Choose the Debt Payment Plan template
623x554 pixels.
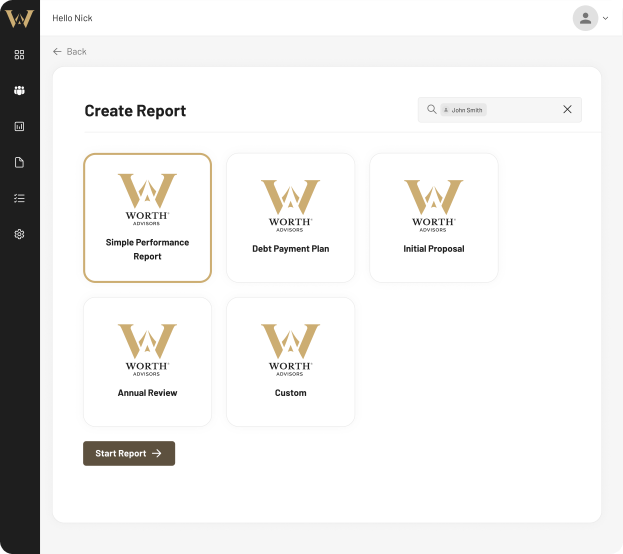click(x=290, y=218)
